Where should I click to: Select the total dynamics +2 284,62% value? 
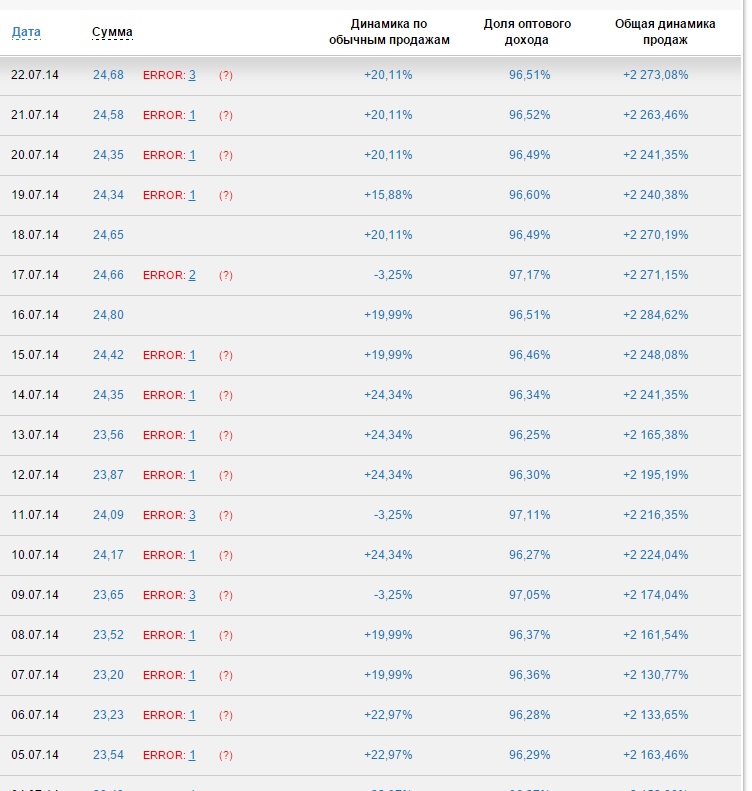(655, 315)
